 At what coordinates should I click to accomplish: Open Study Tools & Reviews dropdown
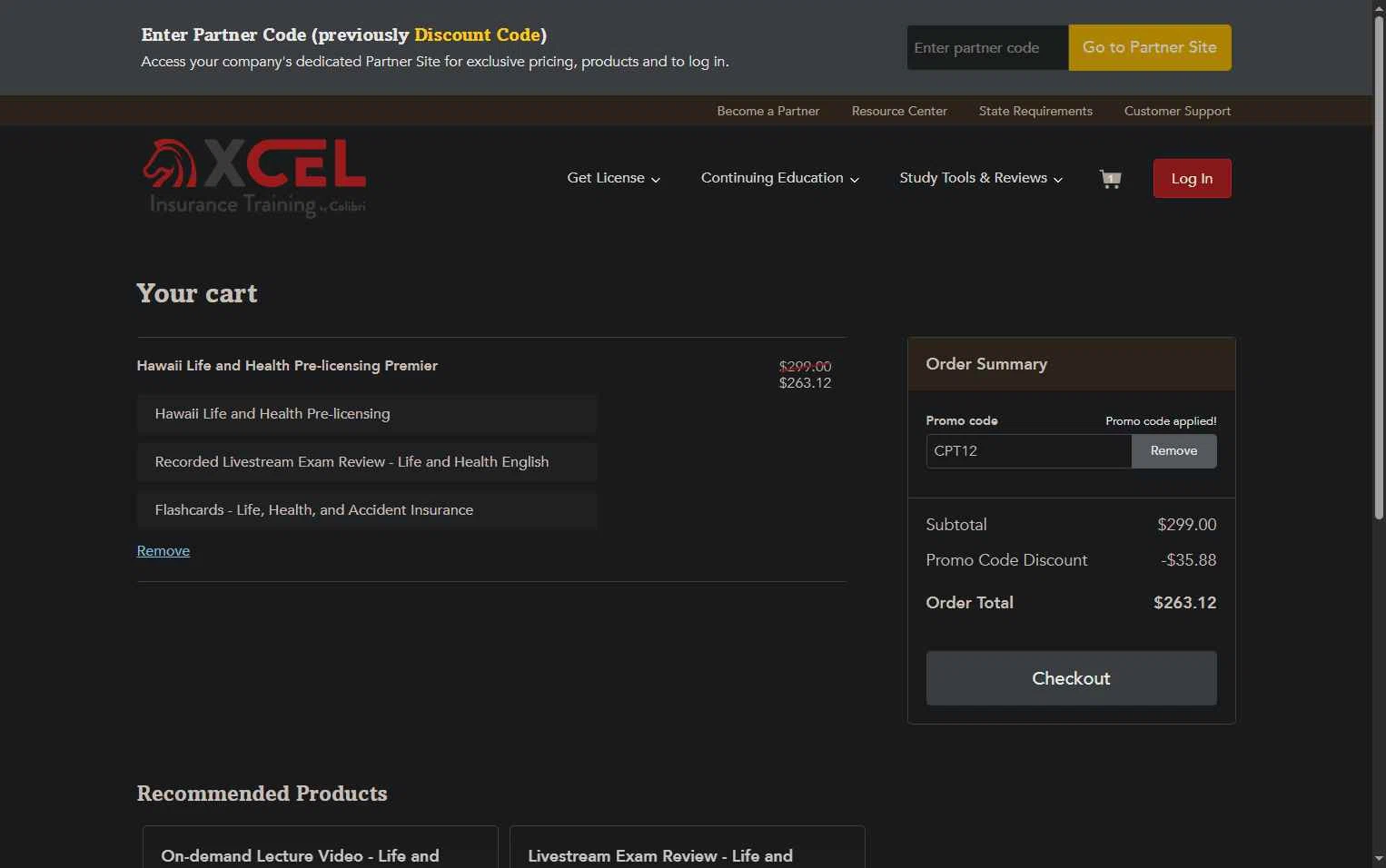coord(980,178)
